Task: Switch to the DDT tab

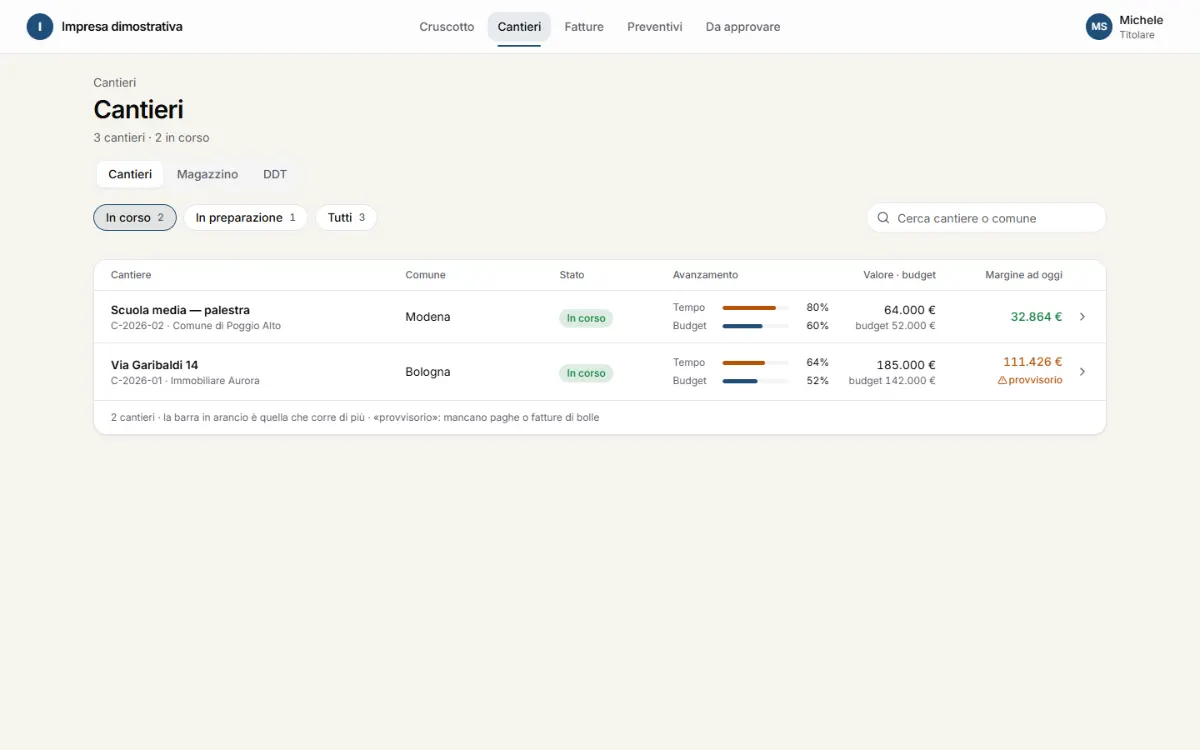Action: pyautogui.click(x=275, y=174)
